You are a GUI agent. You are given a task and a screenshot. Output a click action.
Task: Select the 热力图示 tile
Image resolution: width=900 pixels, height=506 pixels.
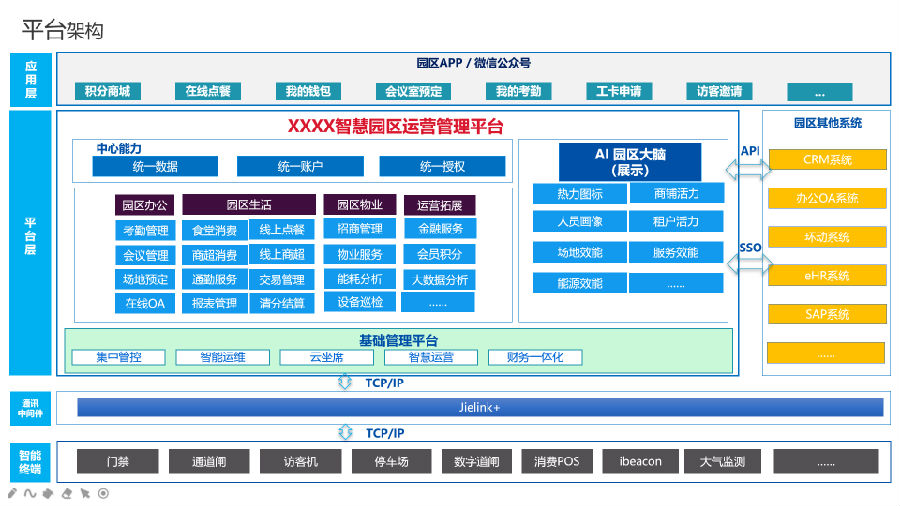[579, 194]
